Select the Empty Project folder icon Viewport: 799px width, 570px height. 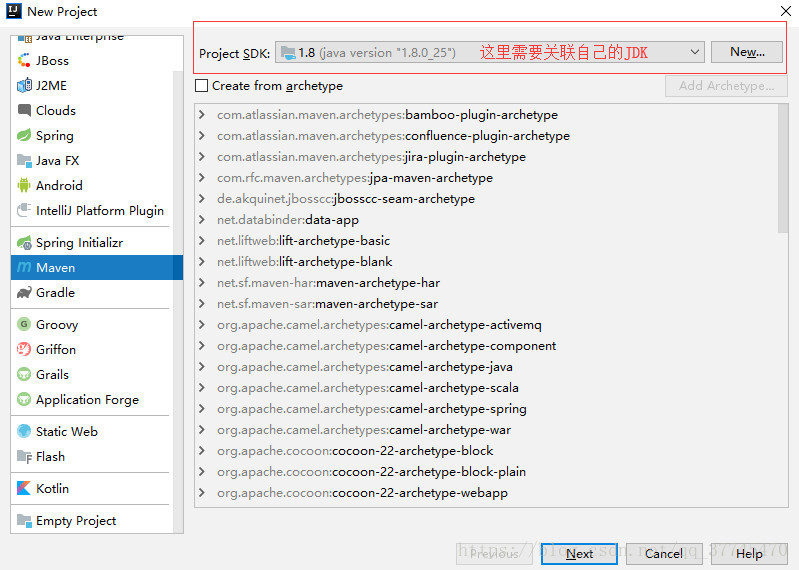23,520
